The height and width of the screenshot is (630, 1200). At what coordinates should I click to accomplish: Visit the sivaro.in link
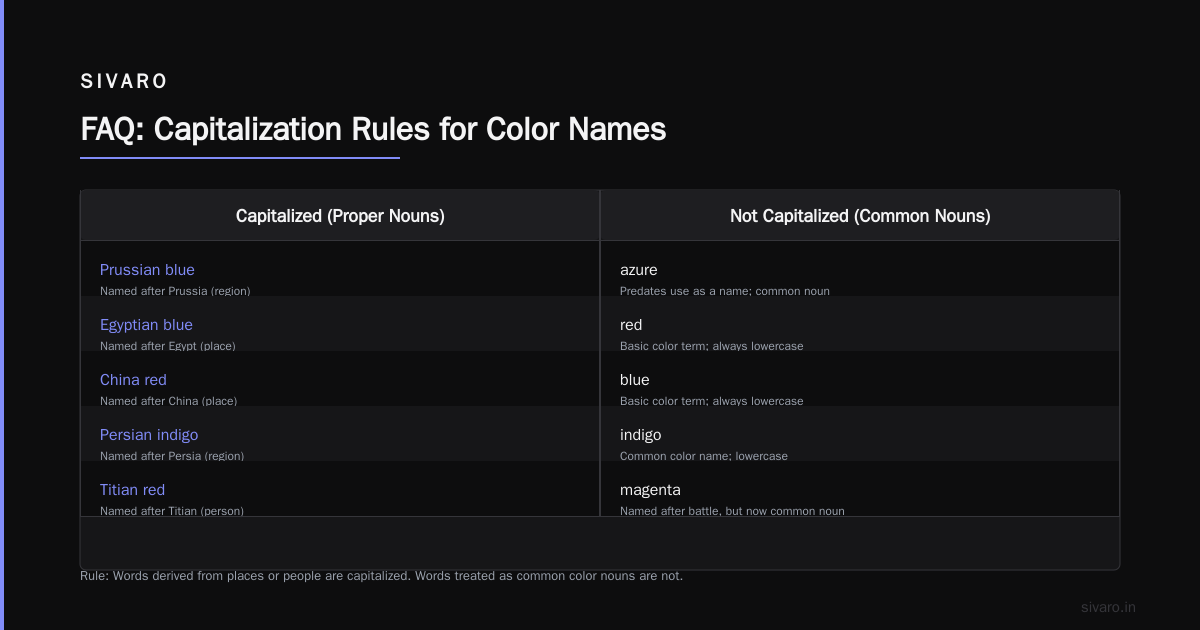[x=1108, y=607]
